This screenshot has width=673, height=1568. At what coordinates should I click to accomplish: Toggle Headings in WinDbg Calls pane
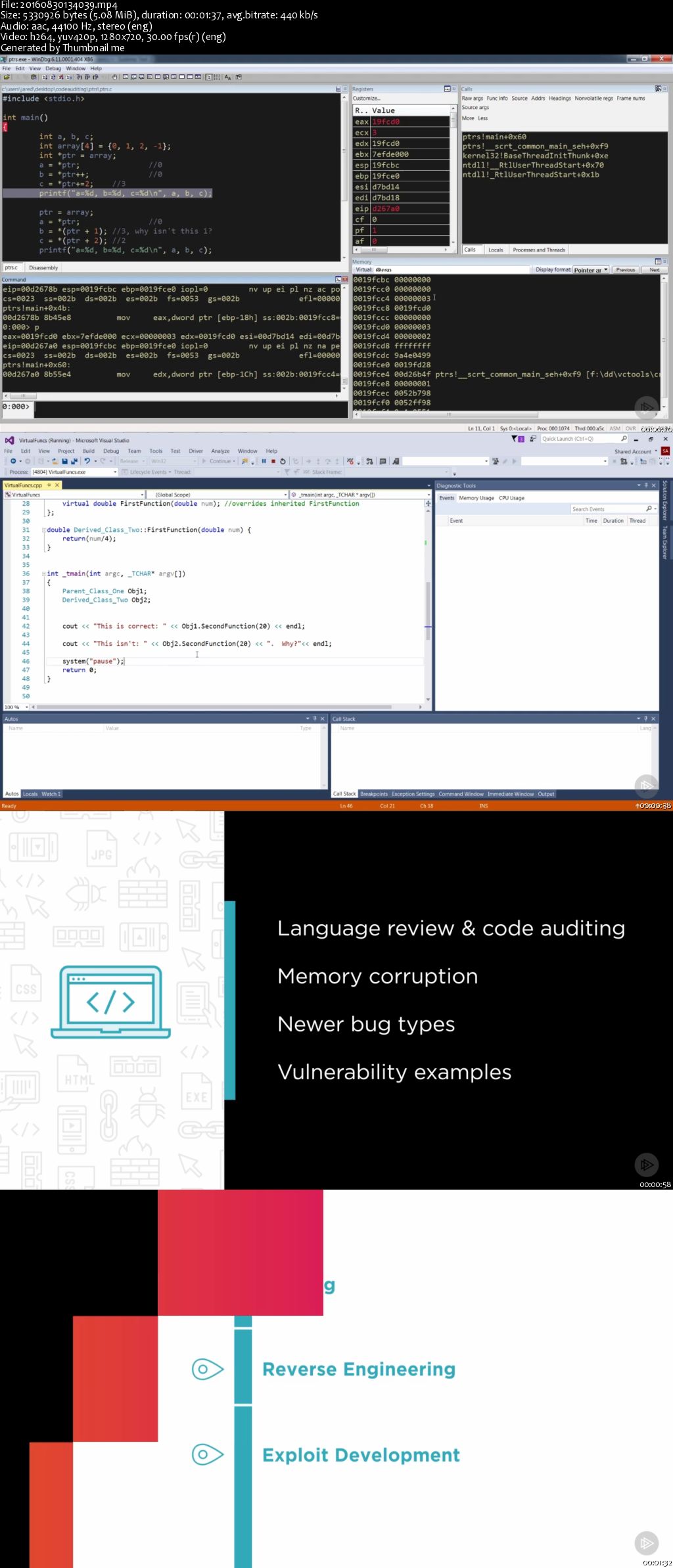tap(560, 99)
